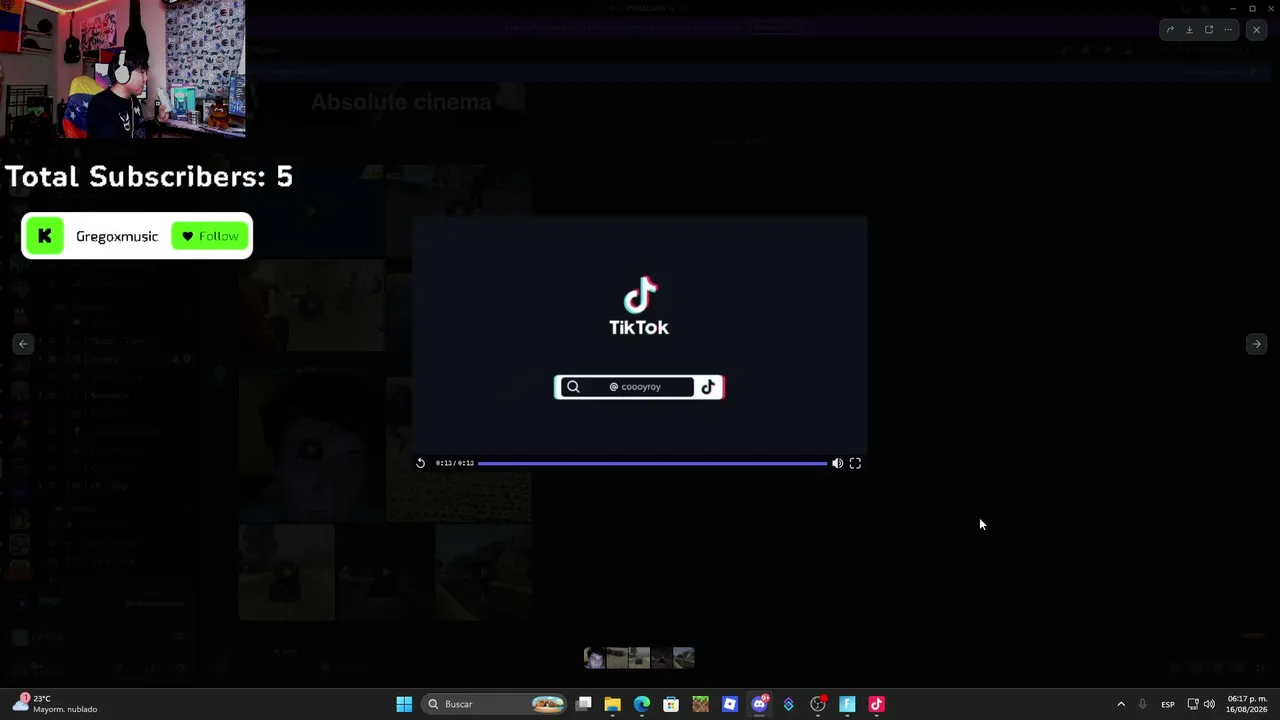Image resolution: width=1280 pixels, height=720 pixels.
Task: Open the media viewer's more options menu
Action: (x=1228, y=30)
